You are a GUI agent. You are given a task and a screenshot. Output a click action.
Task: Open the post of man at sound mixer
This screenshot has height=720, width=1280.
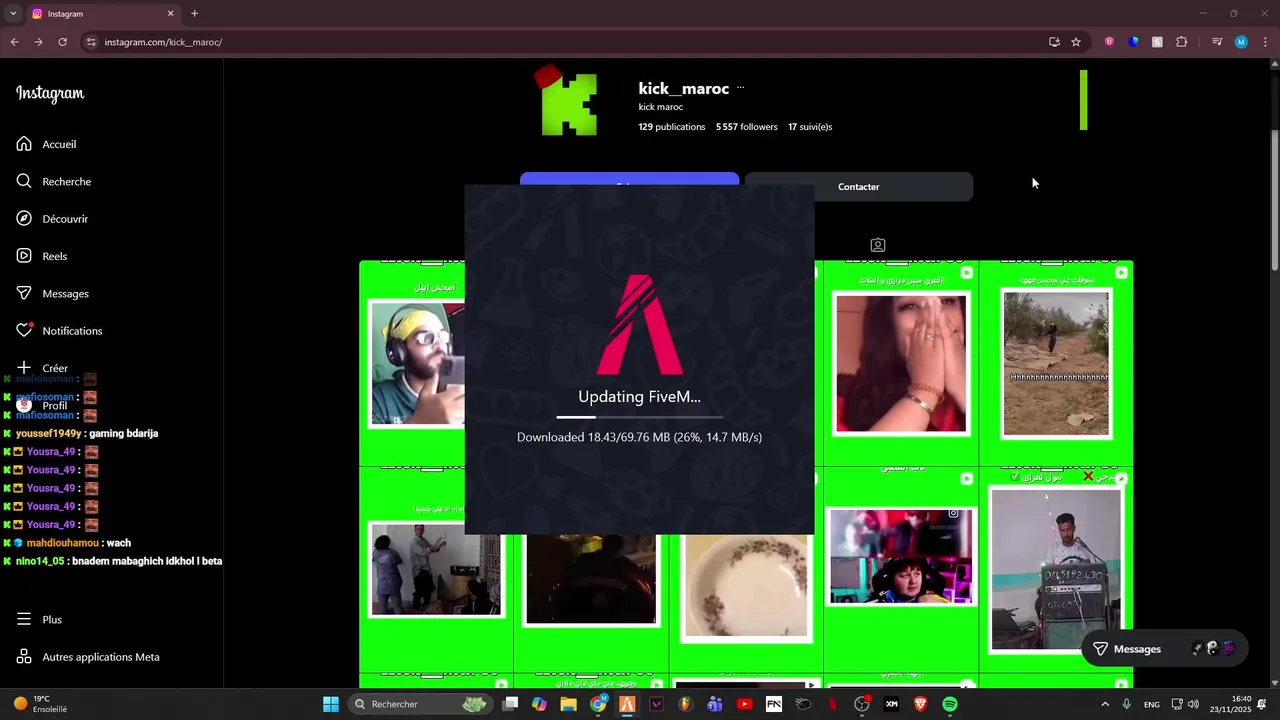click(x=1056, y=568)
